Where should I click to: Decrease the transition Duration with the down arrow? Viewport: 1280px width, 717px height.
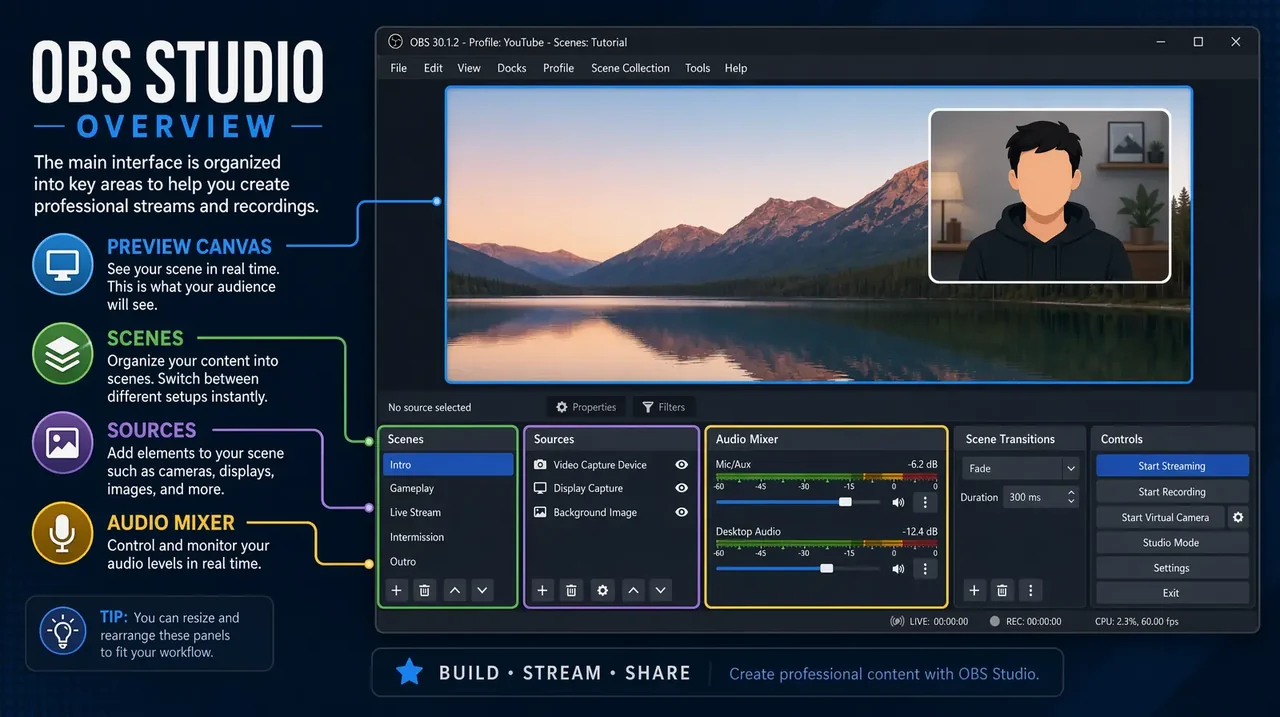(1072, 501)
